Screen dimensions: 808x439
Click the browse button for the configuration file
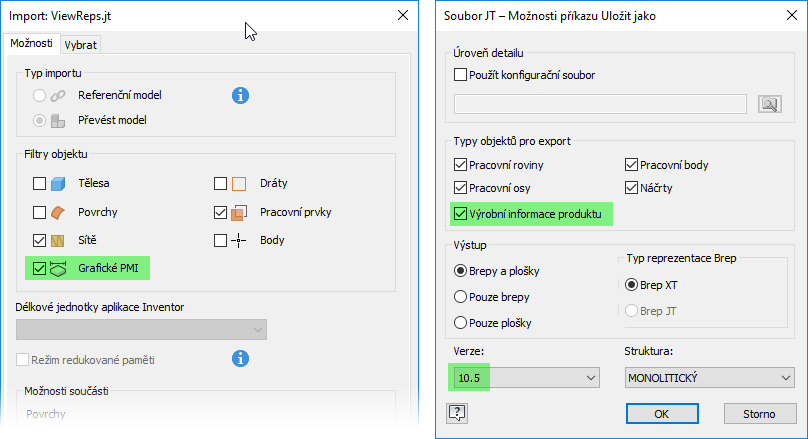point(769,104)
